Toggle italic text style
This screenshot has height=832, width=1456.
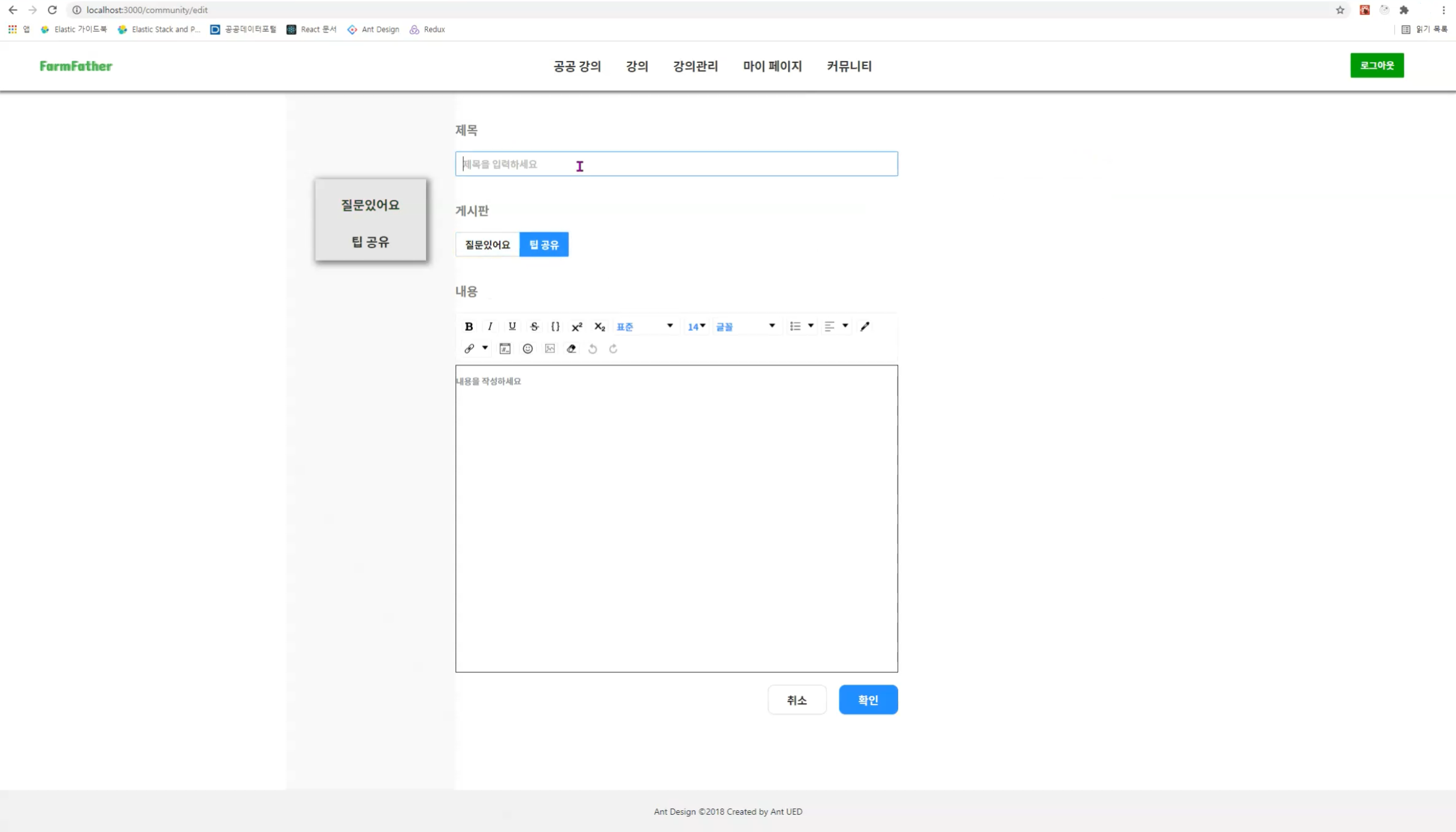(490, 326)
